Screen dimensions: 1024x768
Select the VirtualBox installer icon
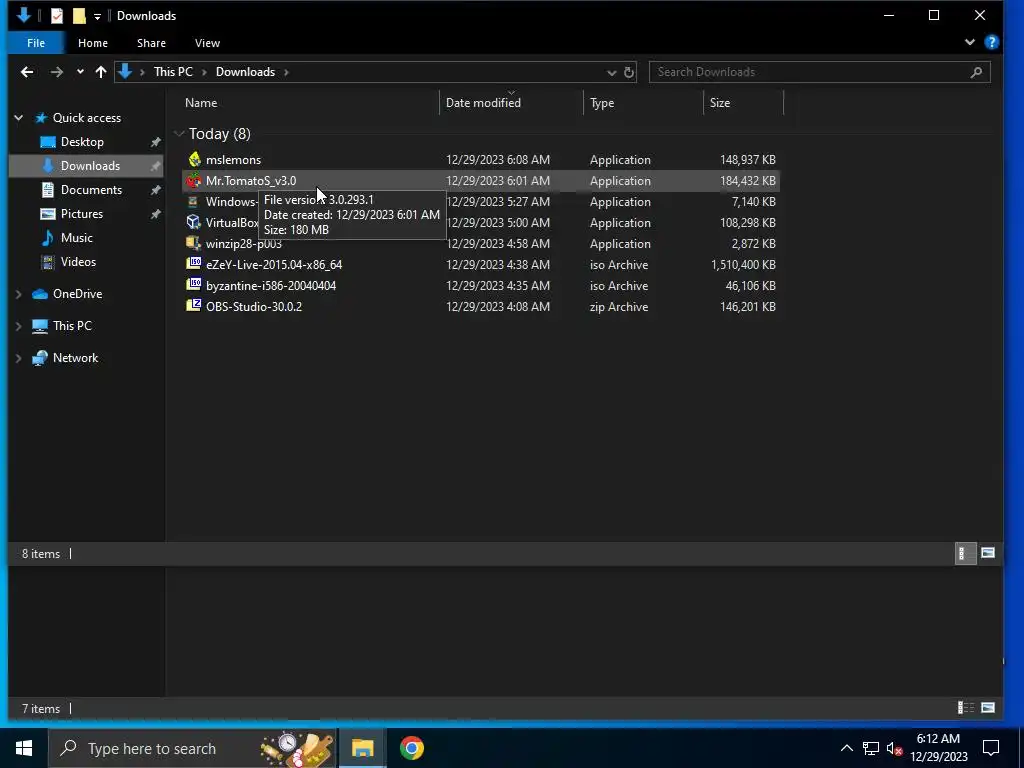tap(193, 222)
